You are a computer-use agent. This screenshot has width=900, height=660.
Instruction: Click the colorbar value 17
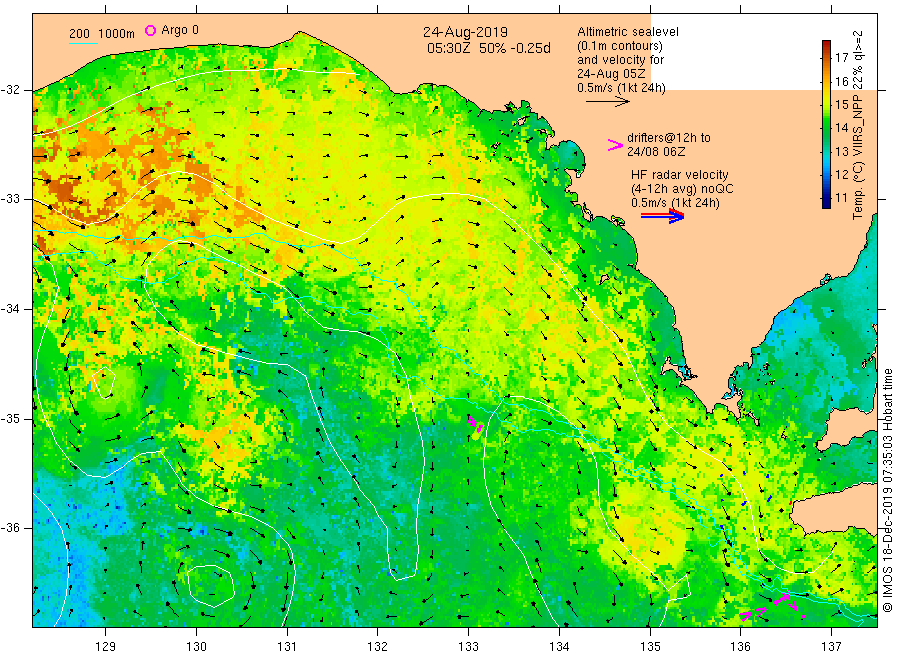(x=841, y=57)
